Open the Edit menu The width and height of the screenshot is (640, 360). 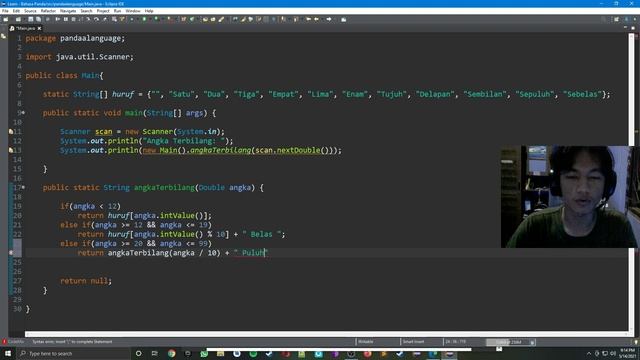(16, 11)
